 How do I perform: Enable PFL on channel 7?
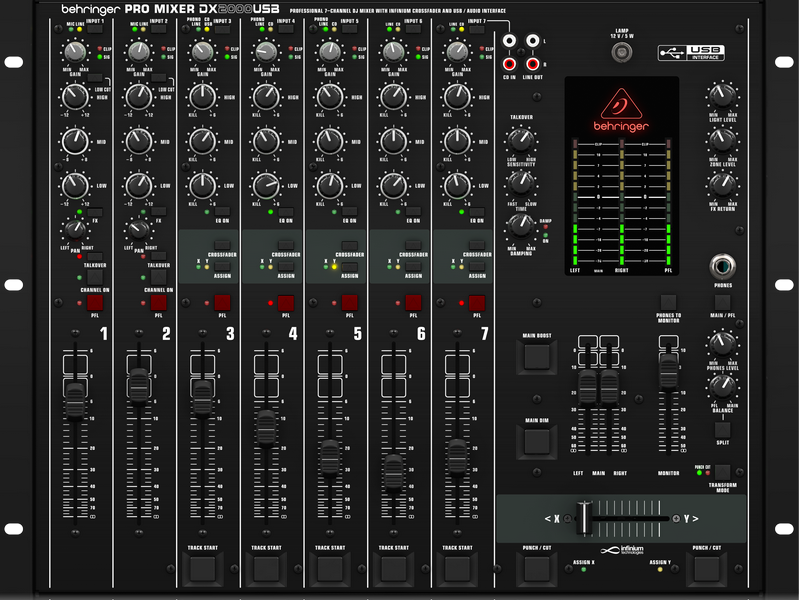(477, 303)
